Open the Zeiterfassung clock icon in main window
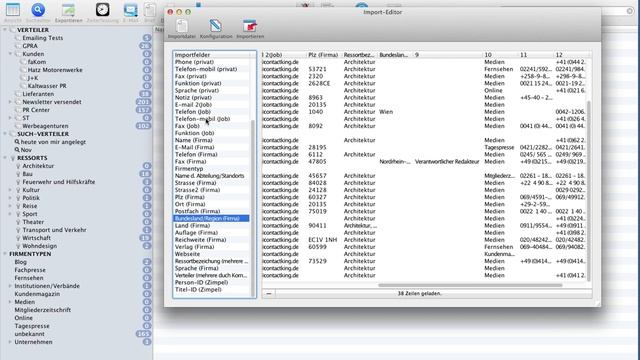Image resolution: width=640 pixels, height=360 pixels. [x=102, y=10]
